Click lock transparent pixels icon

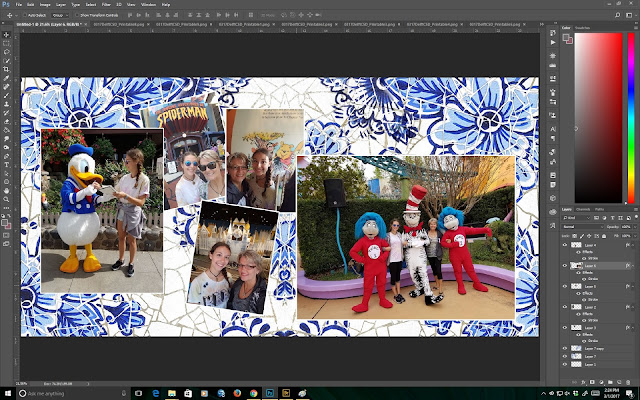575,236
